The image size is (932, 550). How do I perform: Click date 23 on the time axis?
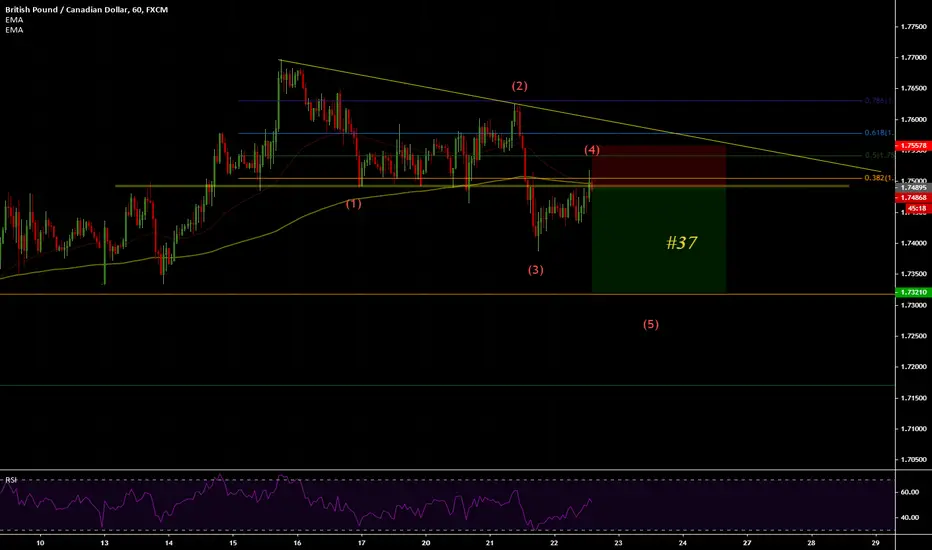618,543
